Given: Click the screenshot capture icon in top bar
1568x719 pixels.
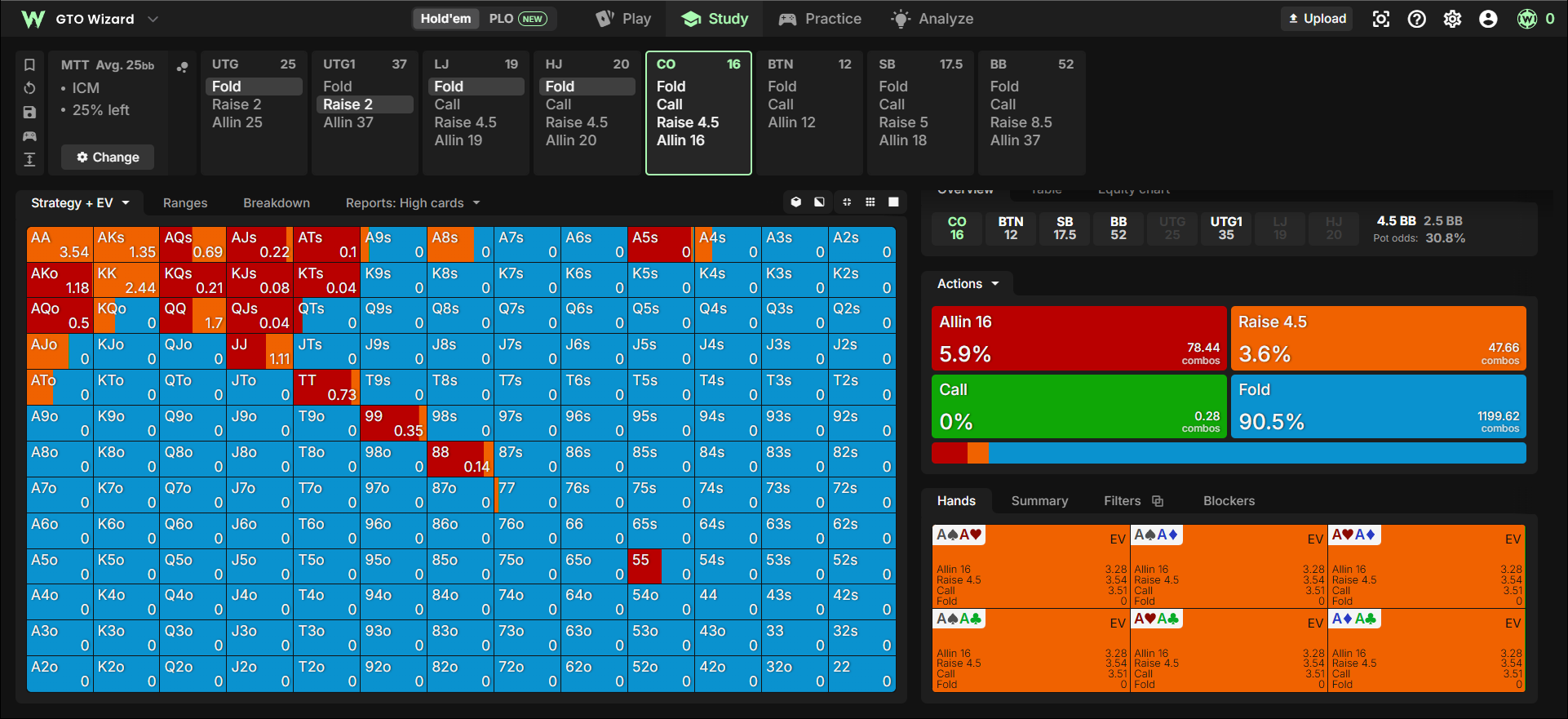Looking at the screenshot, I should pos(1380,19).
